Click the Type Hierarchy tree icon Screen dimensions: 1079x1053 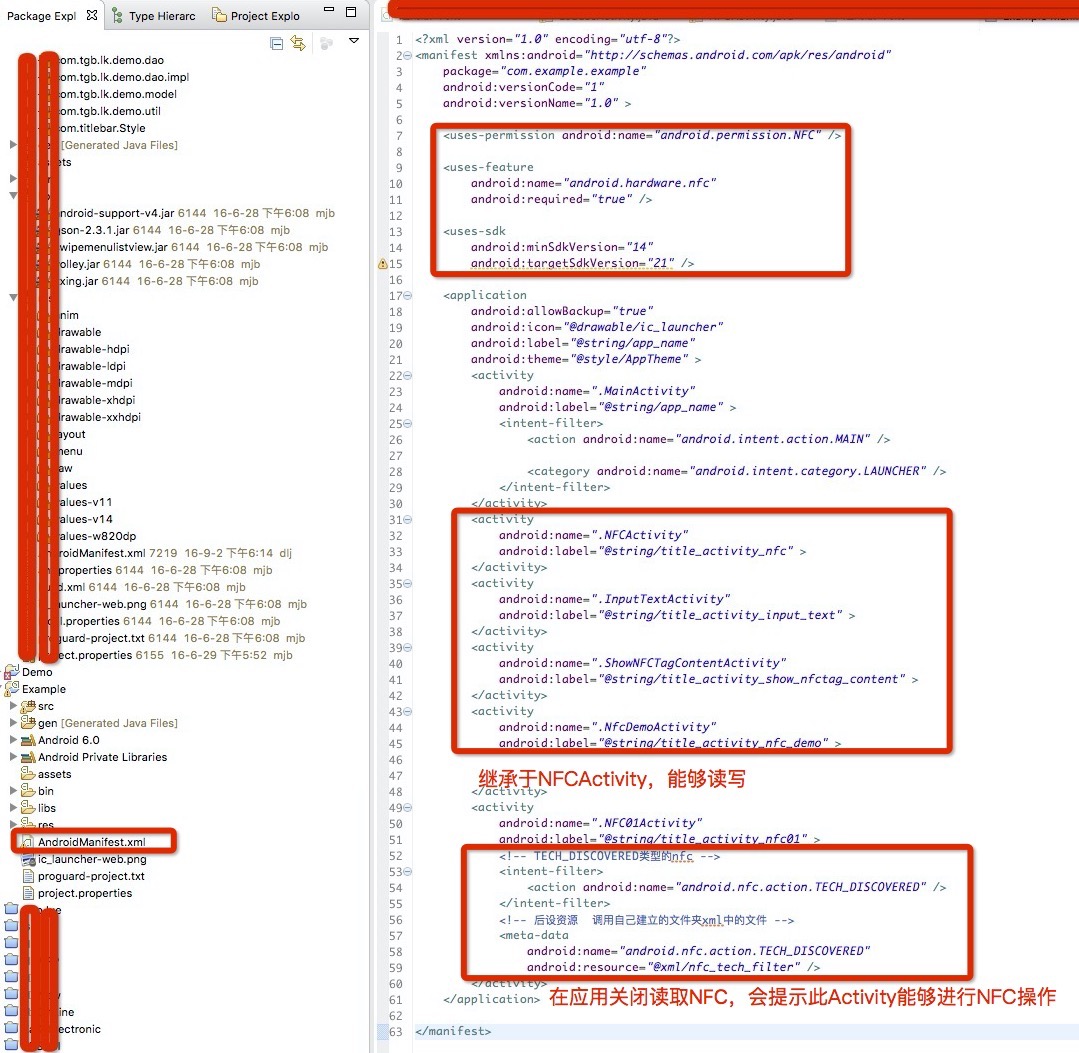118,15
